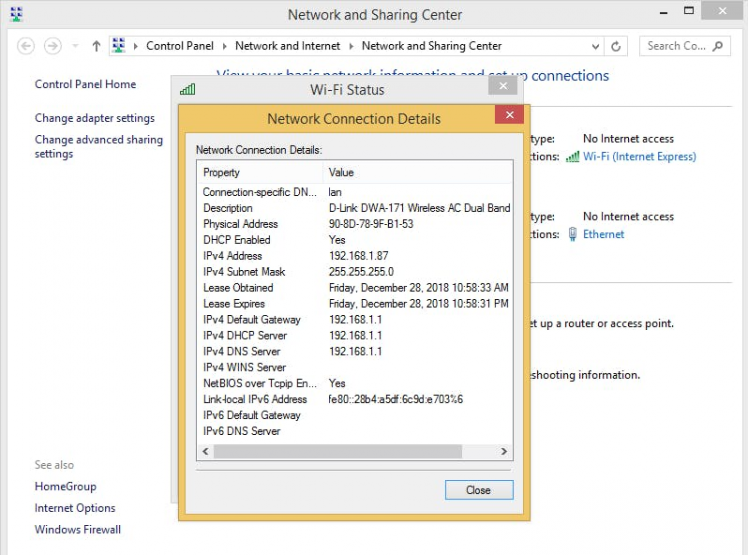This screenshot has width=748, height=555.
Task: Click the Wi-Fi signal bars icon beside Internet Express
Action: click(572, 157)
